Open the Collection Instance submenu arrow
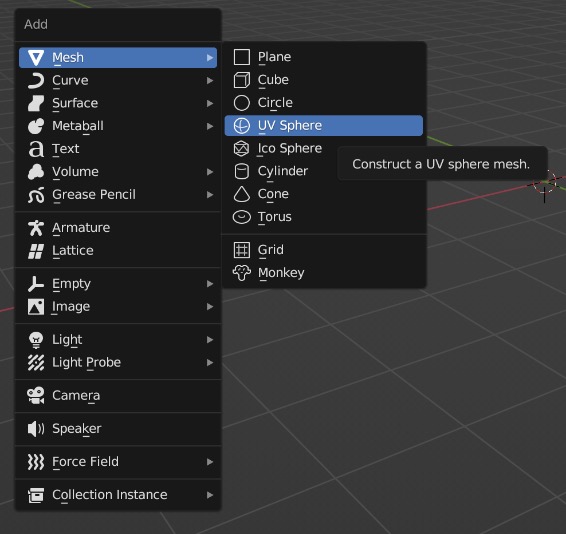Screen dimensions: 566x534 click(210, 495)
